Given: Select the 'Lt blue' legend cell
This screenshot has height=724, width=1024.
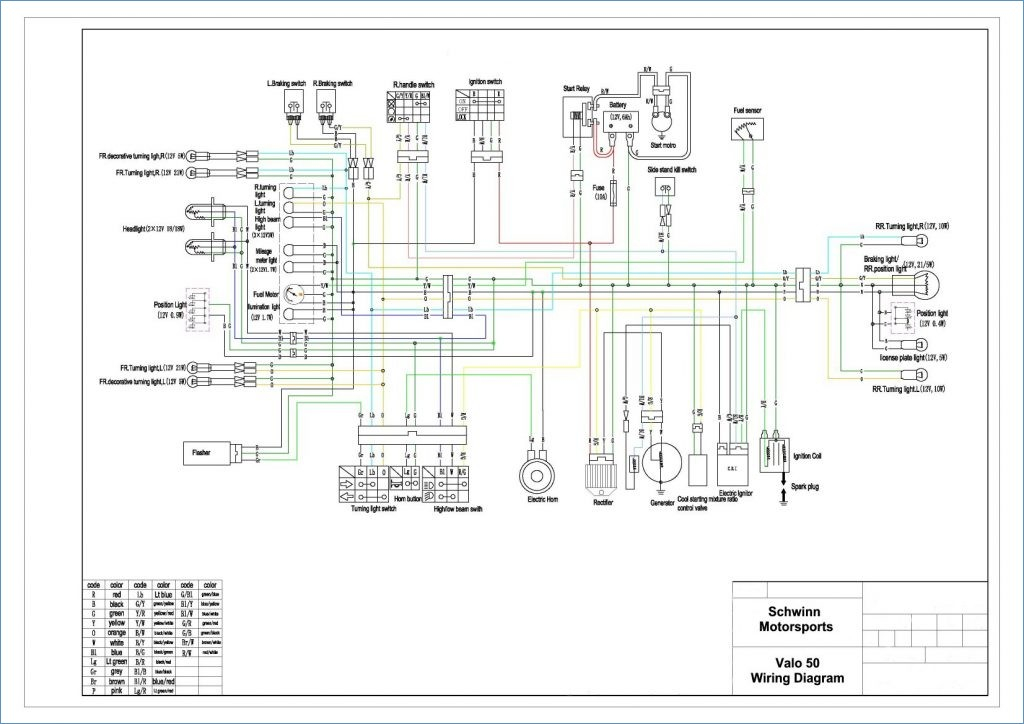Looking at the screenshot, I should click(x=163, y=595).
